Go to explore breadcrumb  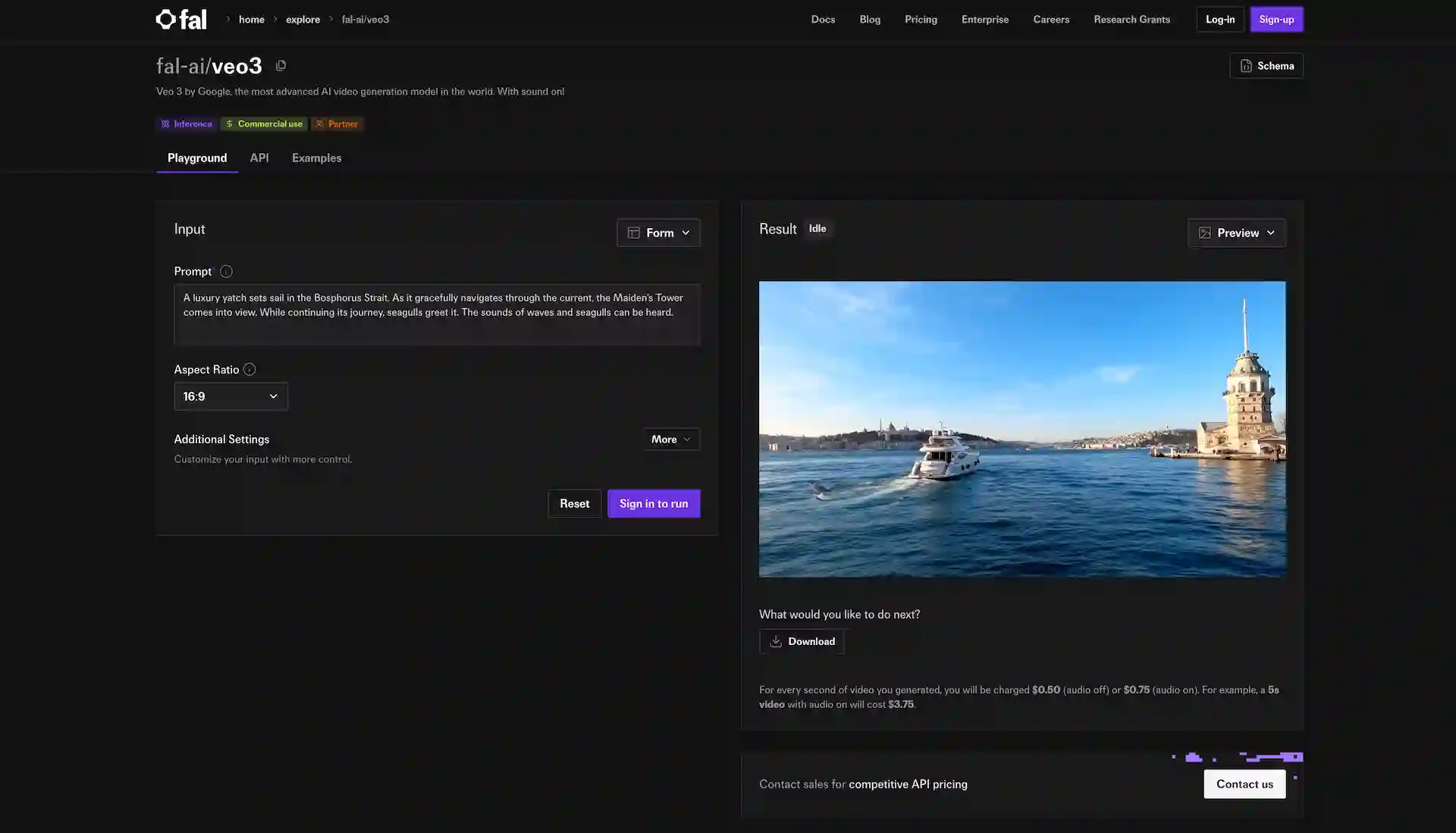point(303,19)
